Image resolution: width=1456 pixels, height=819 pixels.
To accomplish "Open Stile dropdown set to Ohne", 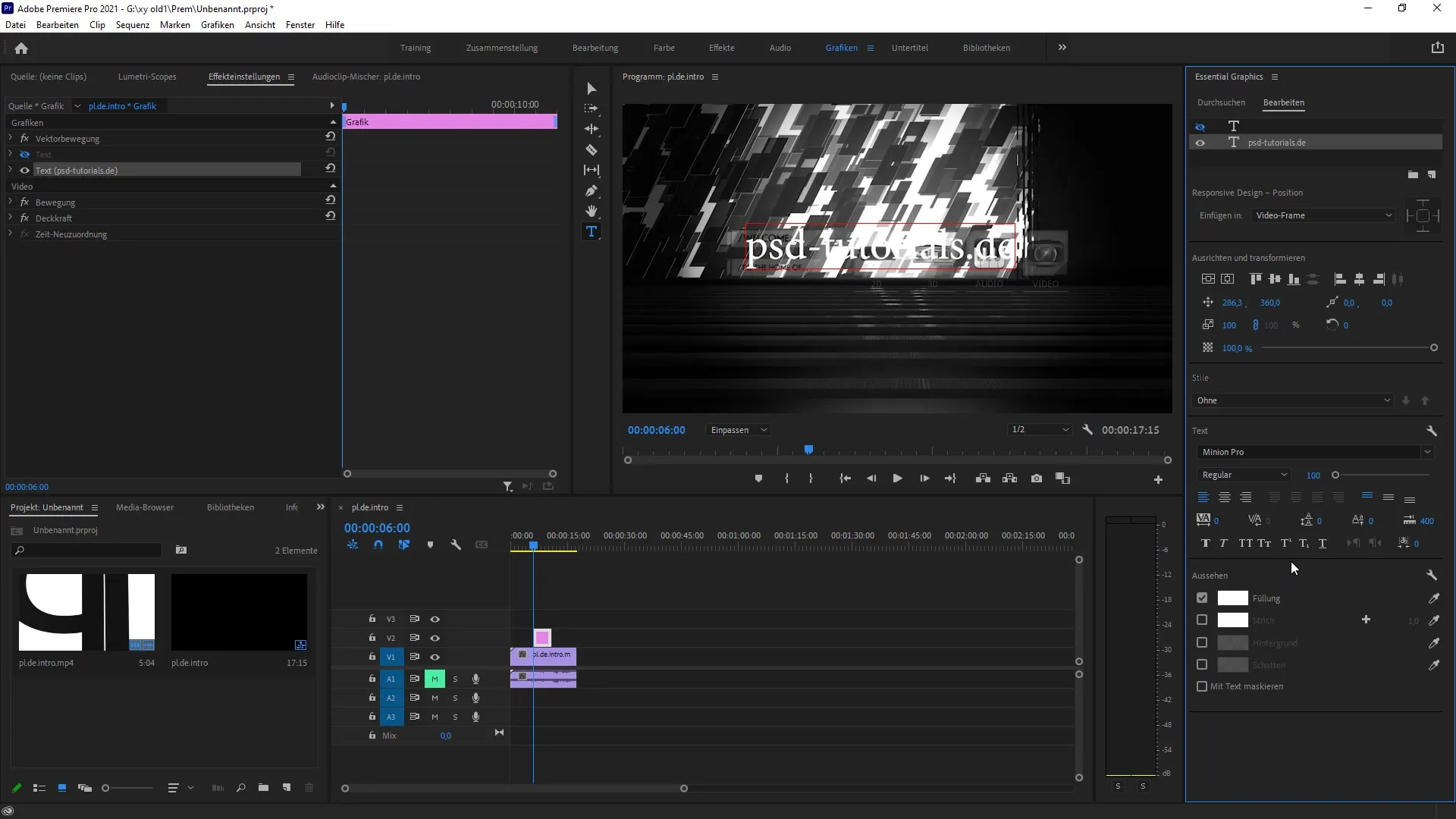I will click(x=1292, y=400).
